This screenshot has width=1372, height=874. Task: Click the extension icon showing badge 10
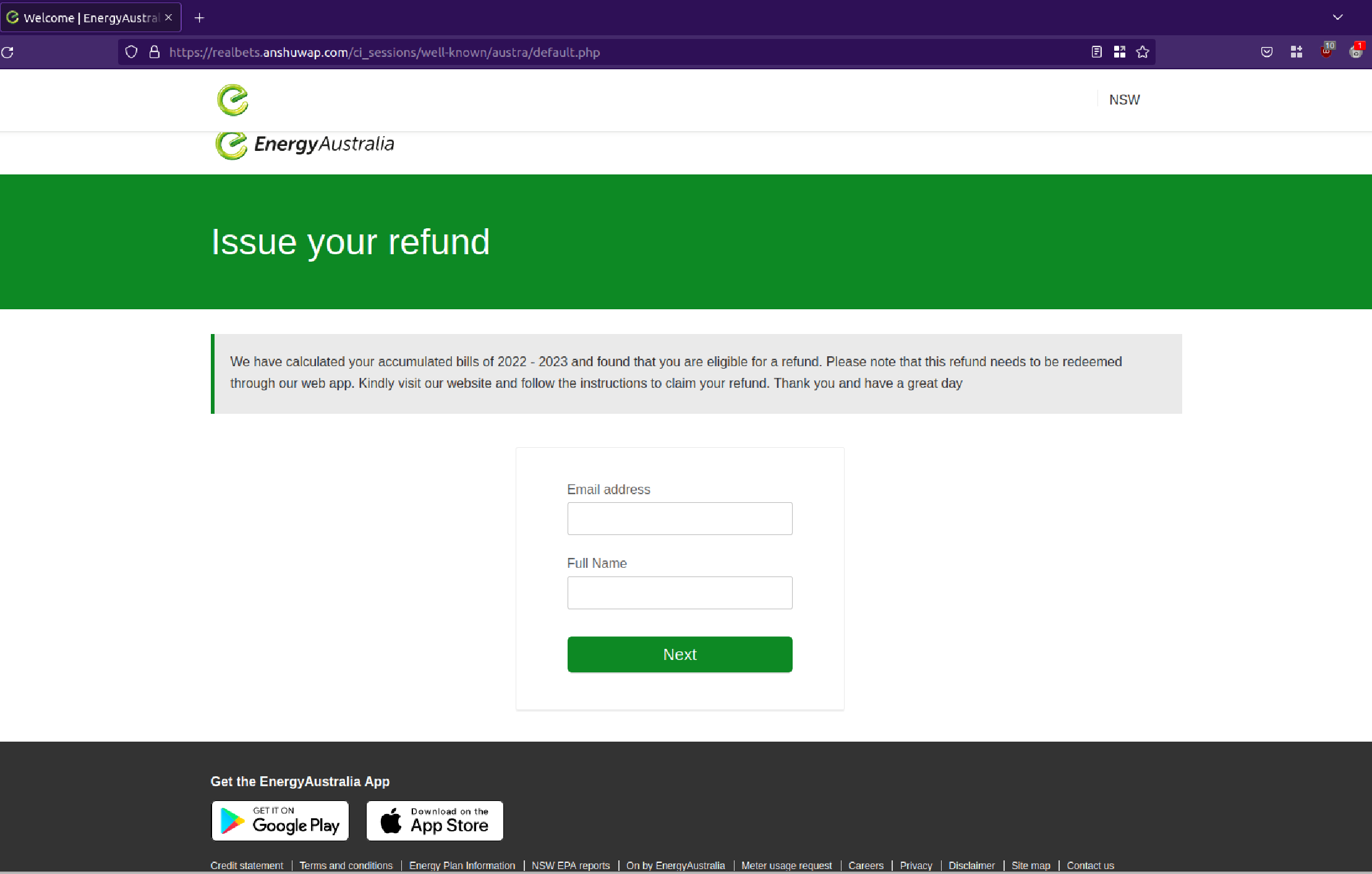click(1326, 52)
